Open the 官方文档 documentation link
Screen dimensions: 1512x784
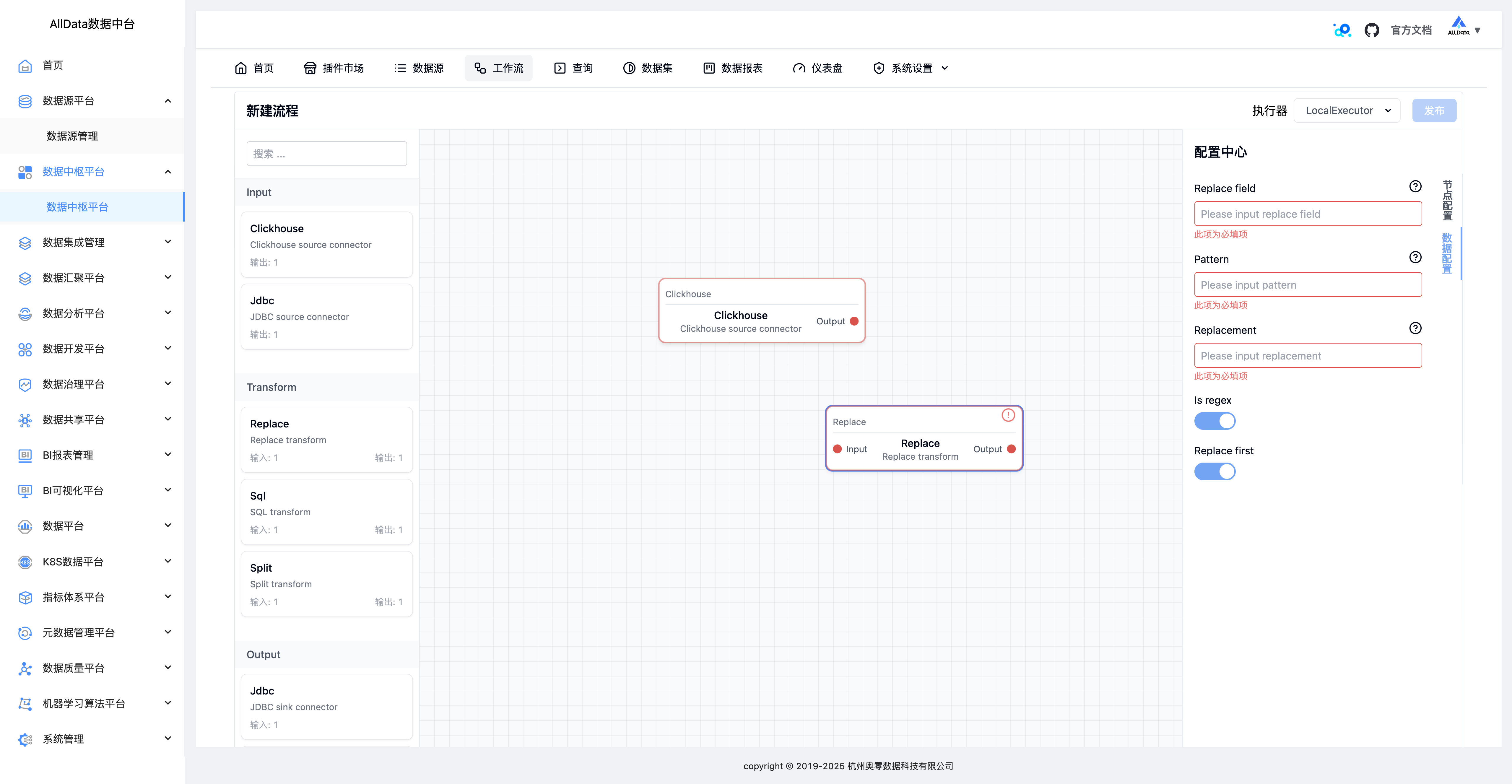(x=1411, y=30)
